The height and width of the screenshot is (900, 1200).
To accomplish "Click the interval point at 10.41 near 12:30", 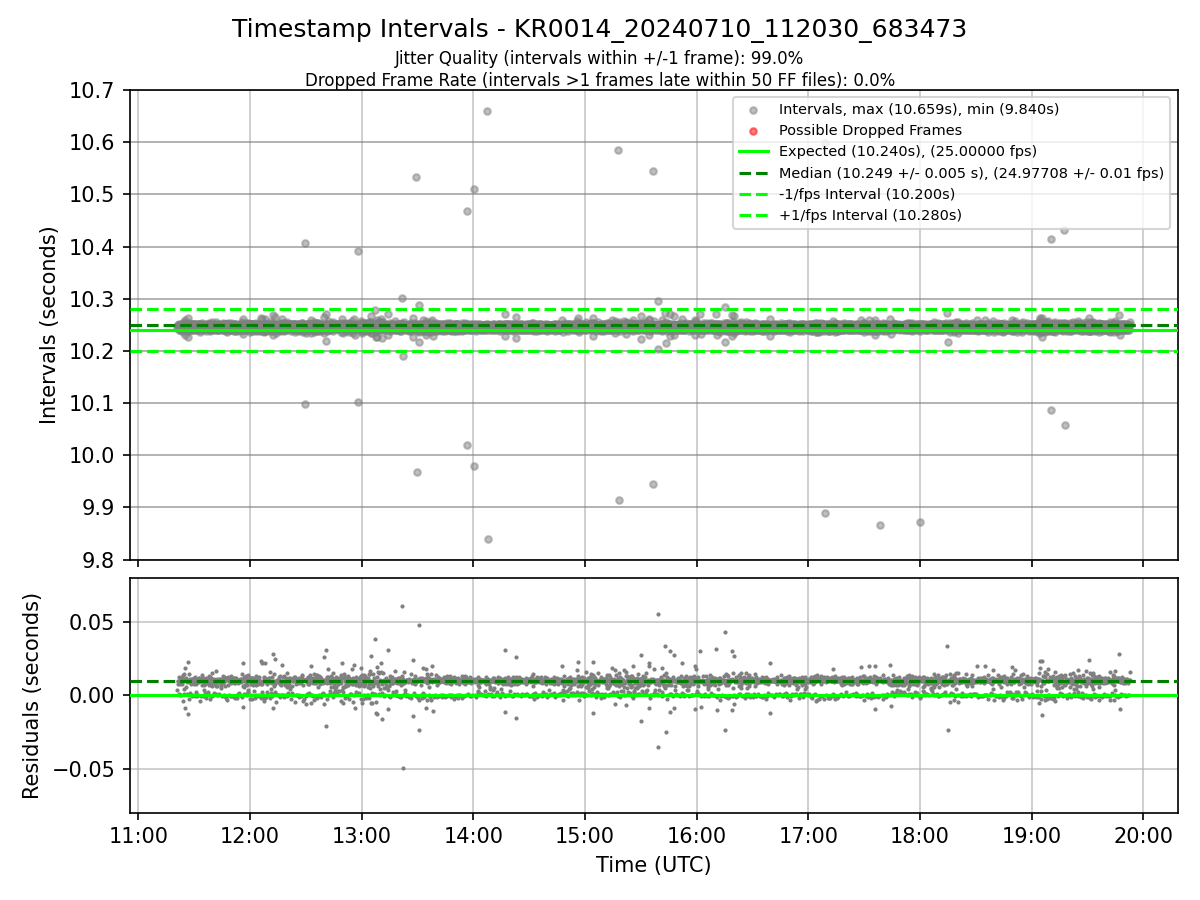I will click(305, 243).
